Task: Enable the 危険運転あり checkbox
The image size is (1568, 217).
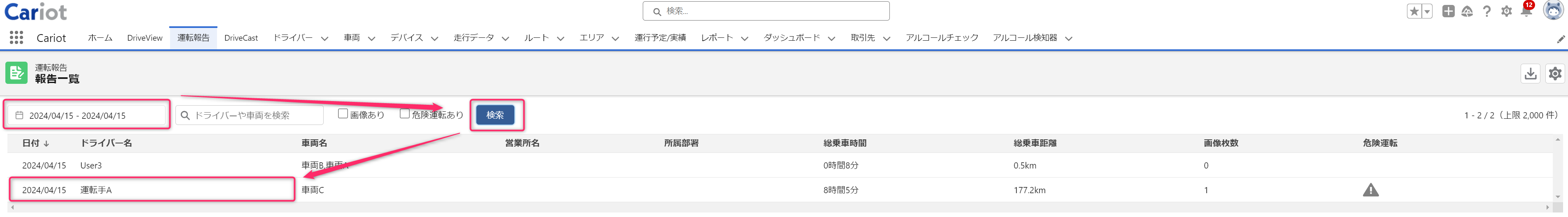Action: point(405,114)
